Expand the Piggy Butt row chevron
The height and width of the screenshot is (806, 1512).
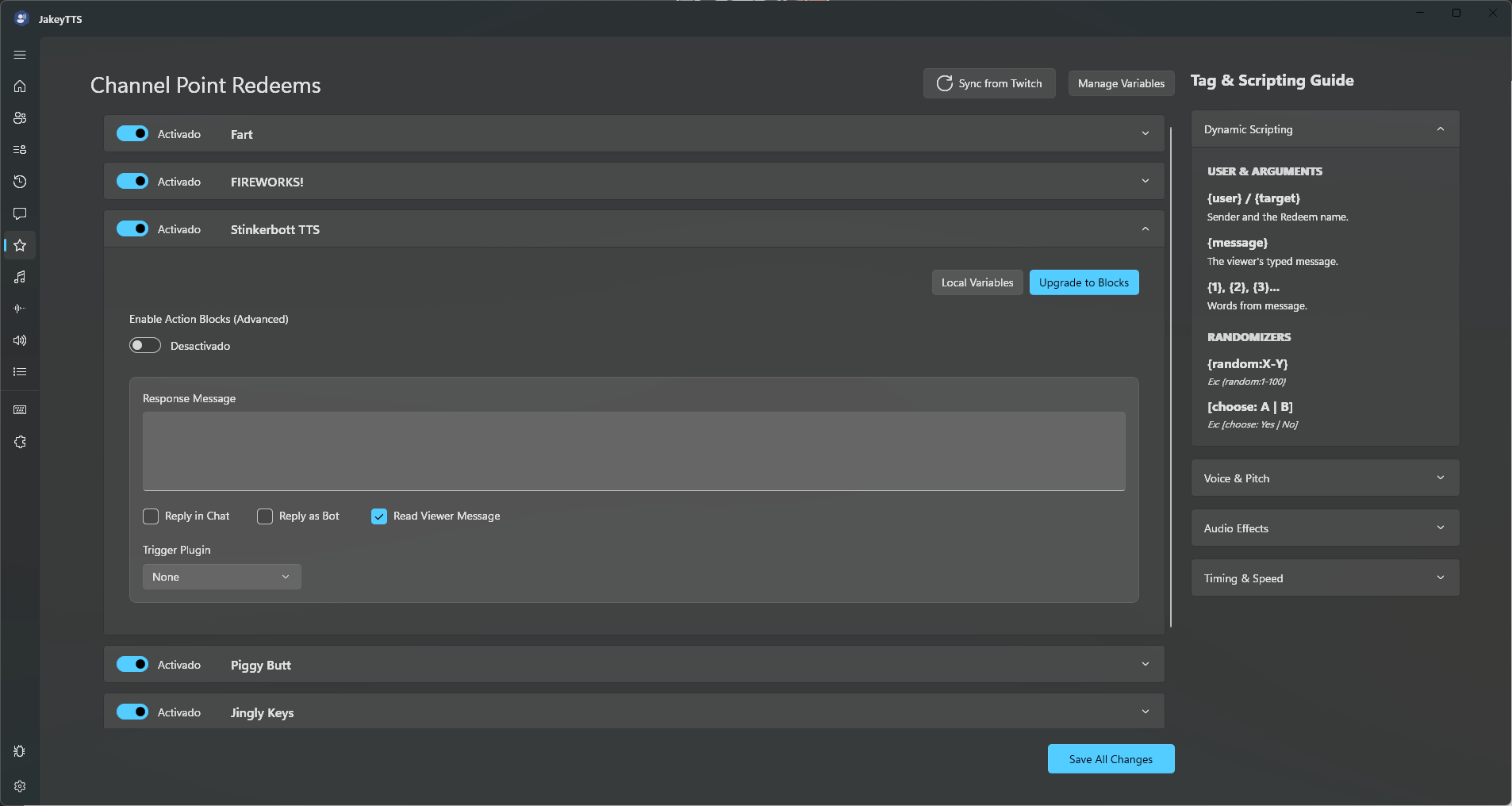coord(1146,664)
